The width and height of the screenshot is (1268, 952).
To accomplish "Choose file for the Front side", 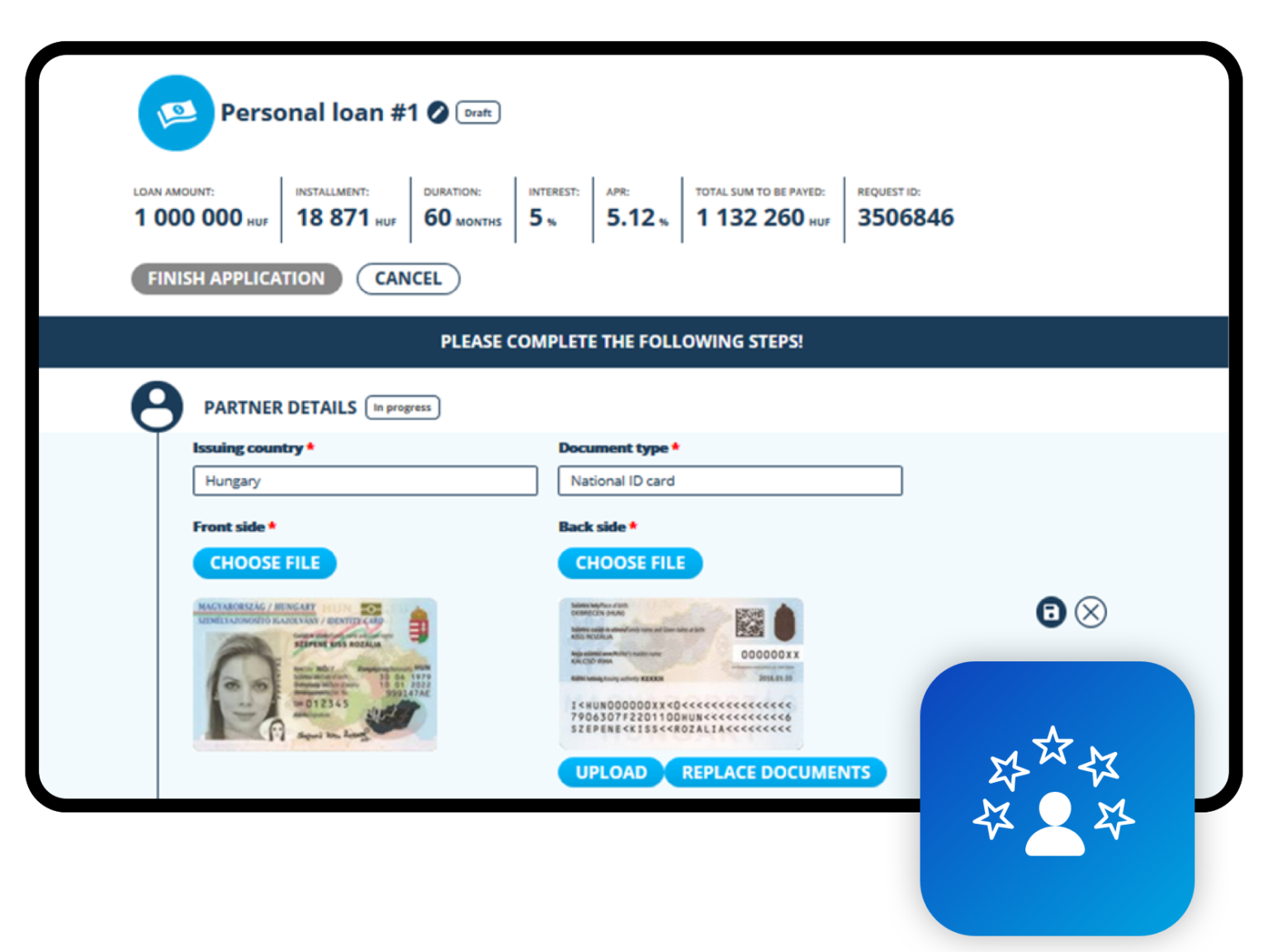I will tap(265, 563).
